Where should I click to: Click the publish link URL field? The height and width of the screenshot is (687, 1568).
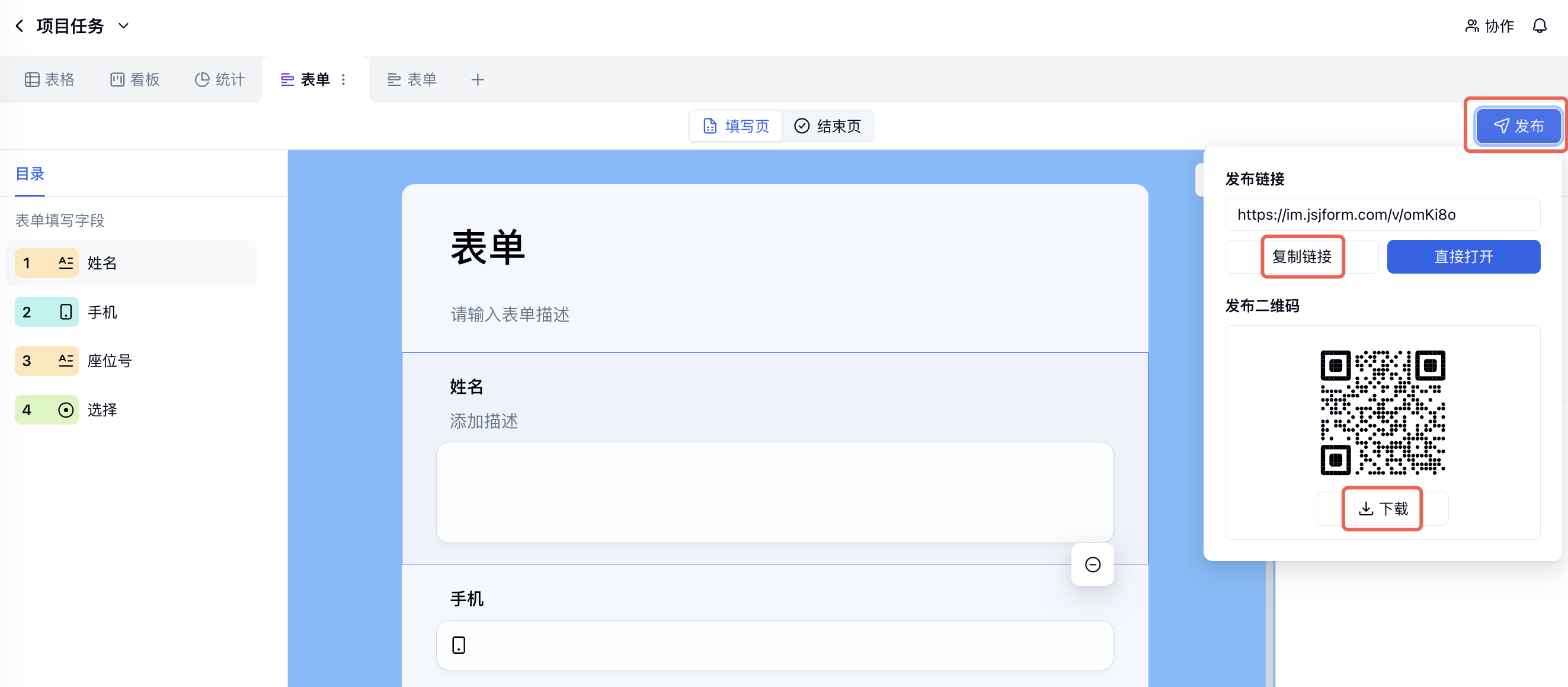pyautogui.click(x=1382, y=214)
